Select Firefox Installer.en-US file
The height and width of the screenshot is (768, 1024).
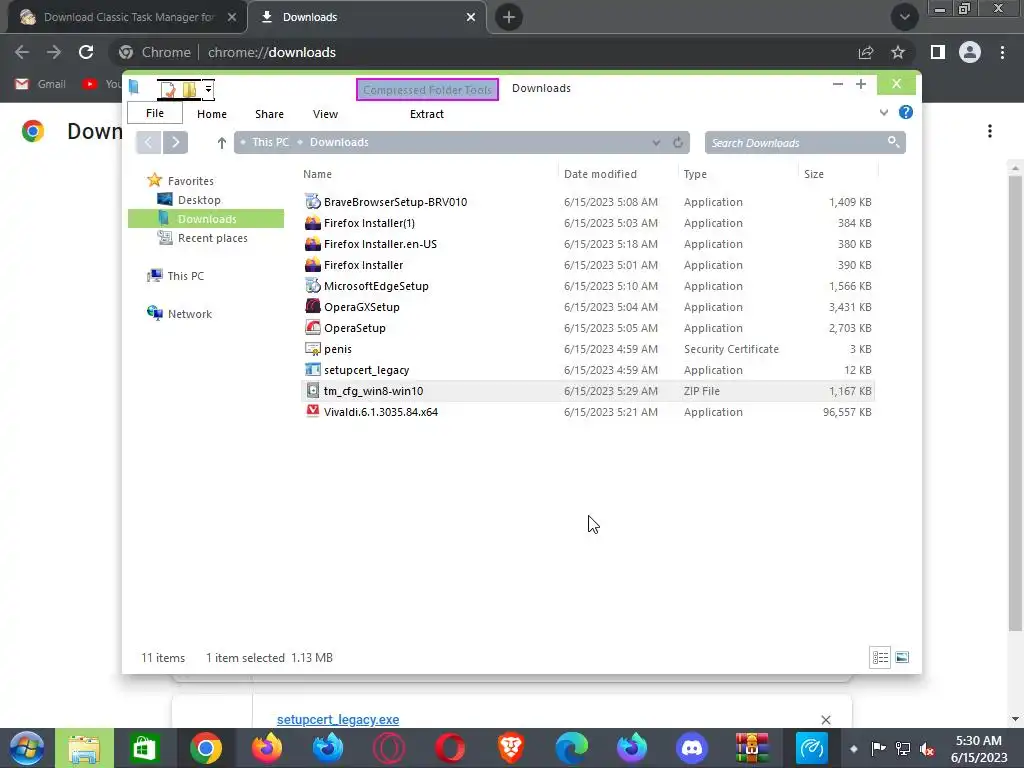pos(380,244)
